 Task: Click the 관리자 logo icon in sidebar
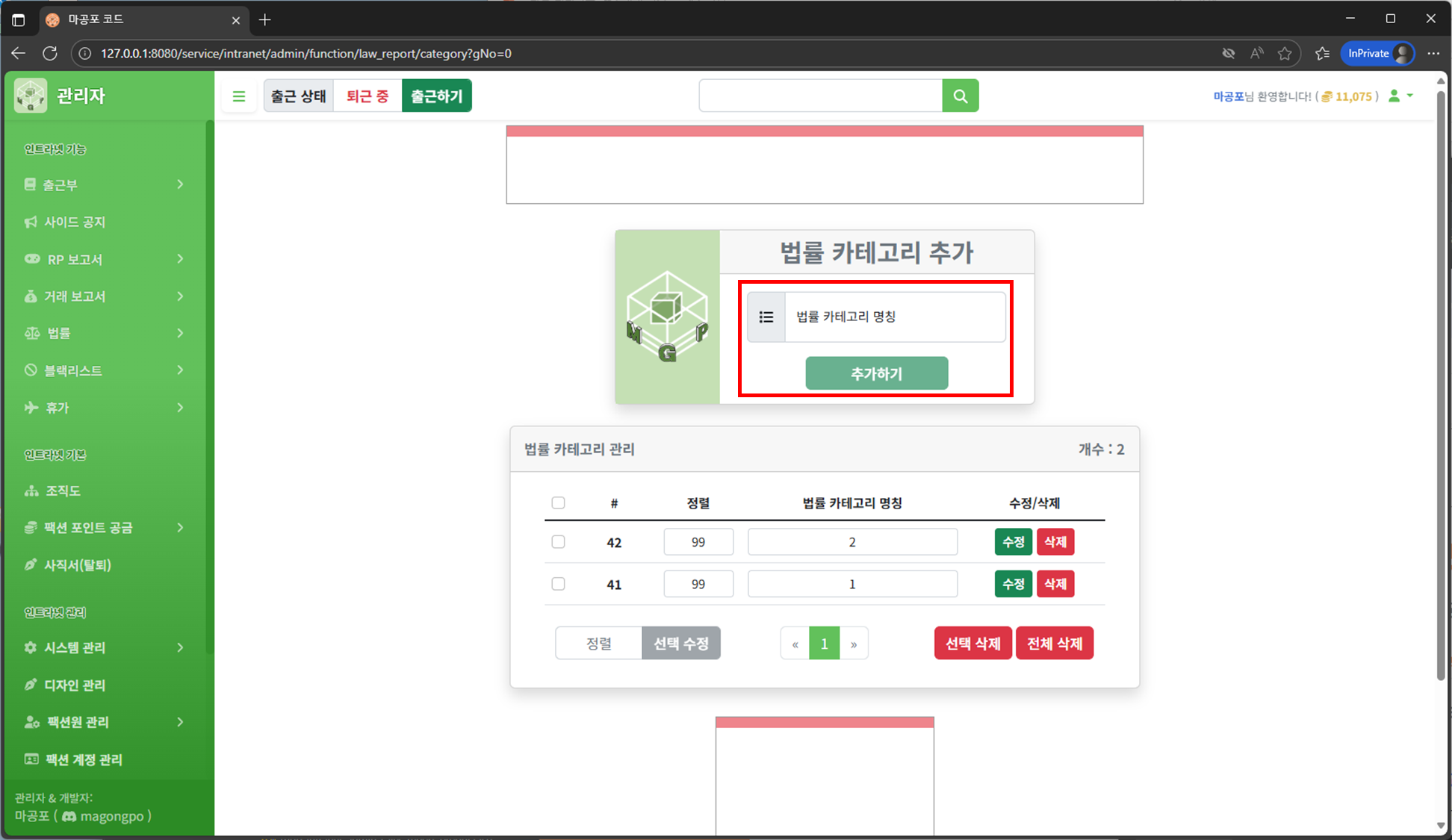click(x=31, y=96)
